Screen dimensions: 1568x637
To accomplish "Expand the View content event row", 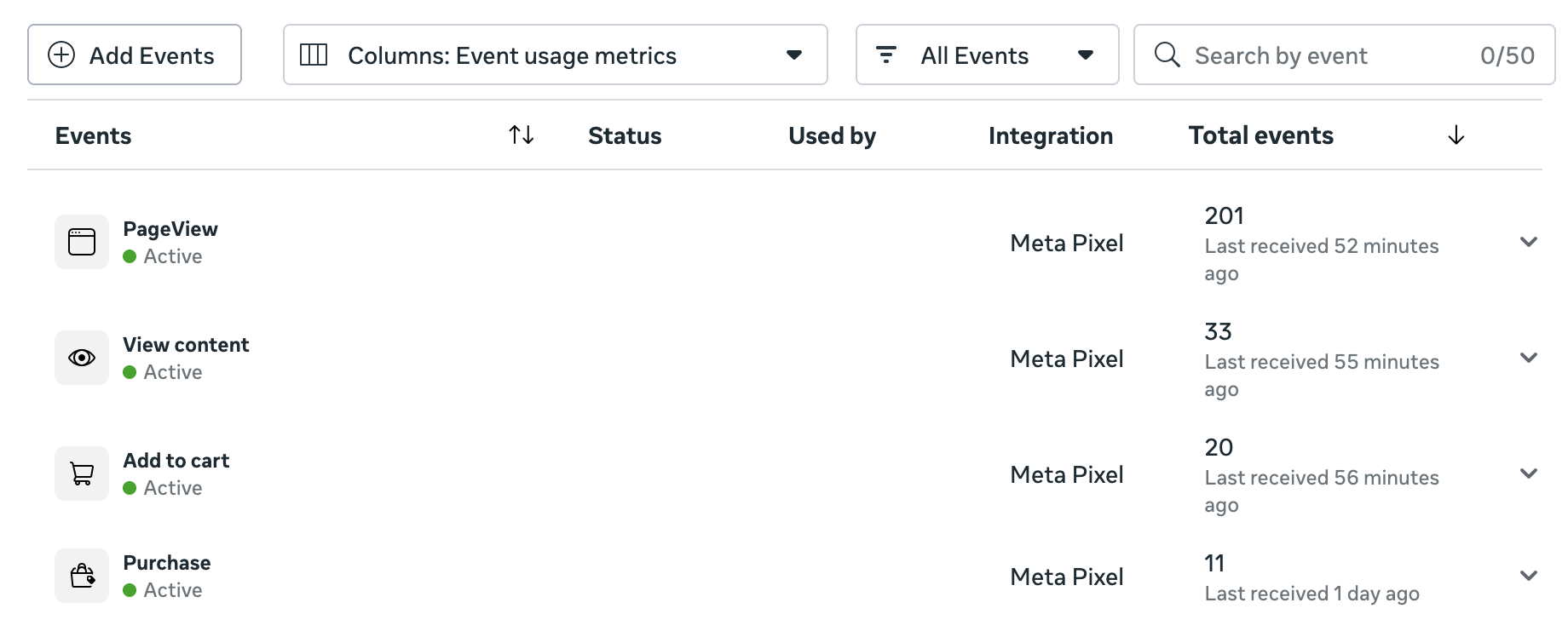I will coord(1529,358).
